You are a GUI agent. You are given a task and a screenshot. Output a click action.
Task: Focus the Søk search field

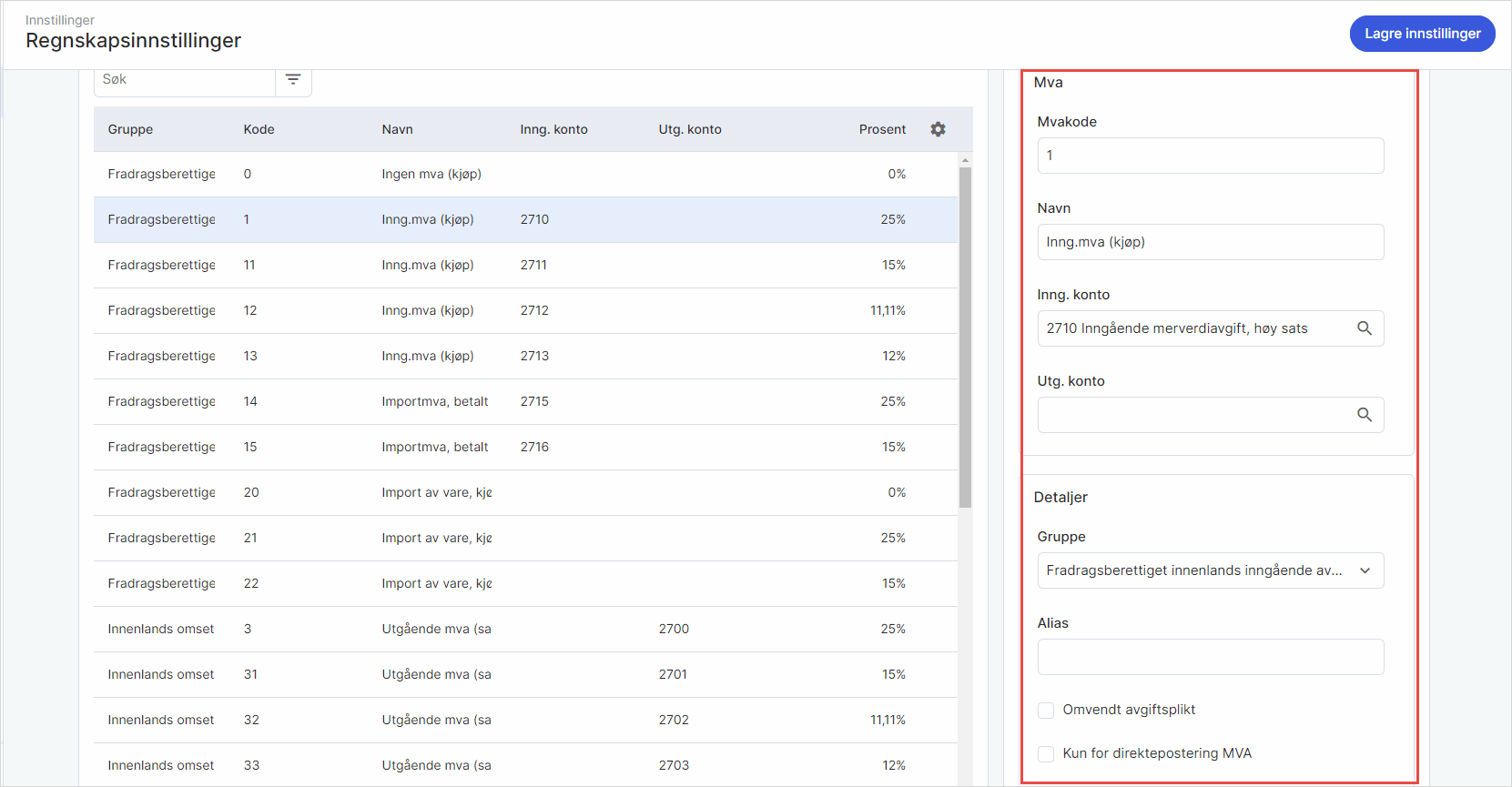pos(185,80)
